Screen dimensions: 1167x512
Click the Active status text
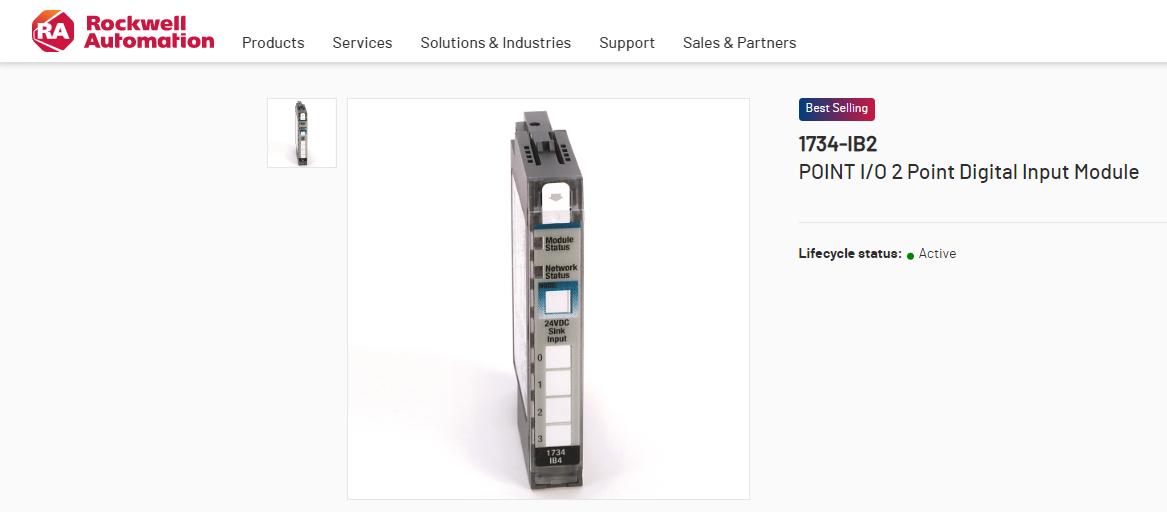pyautogui.click(x=937, y=254)
